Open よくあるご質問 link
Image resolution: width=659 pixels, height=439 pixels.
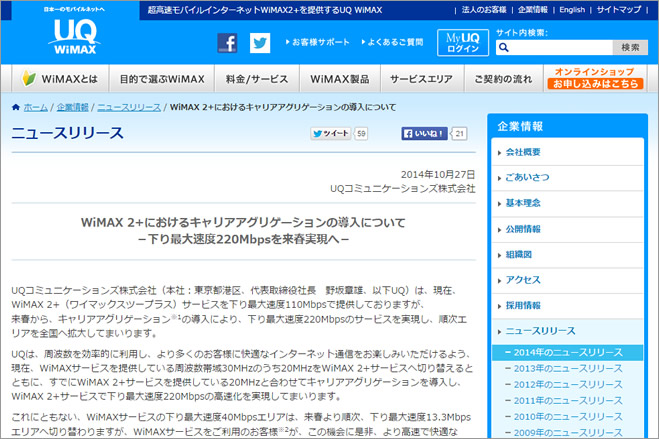(x=393, y=42)
